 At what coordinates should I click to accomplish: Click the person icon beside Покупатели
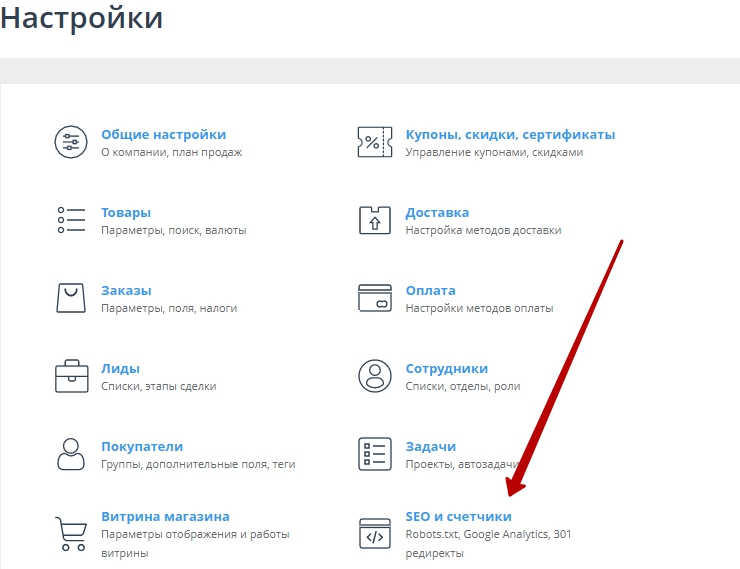(x=71, y=454)
